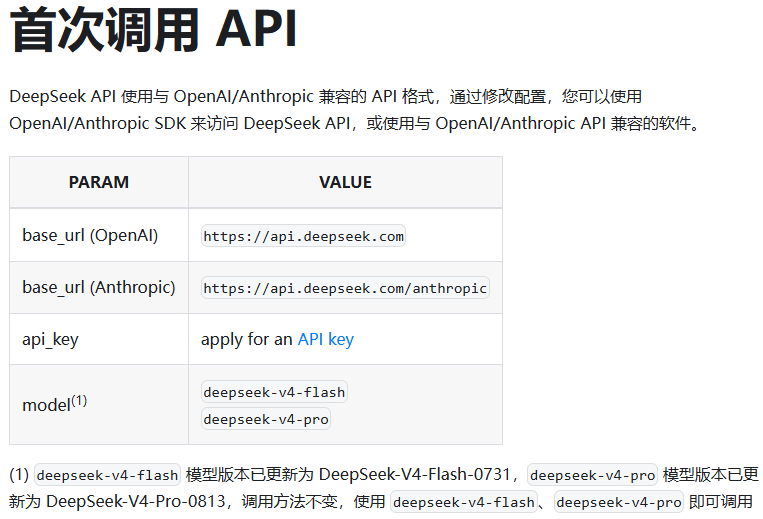Viewport: 763px width, 519px height.
Task: Click deepseek-v4-pro code tag before 即可调用
Action: [x=618, y=502]
